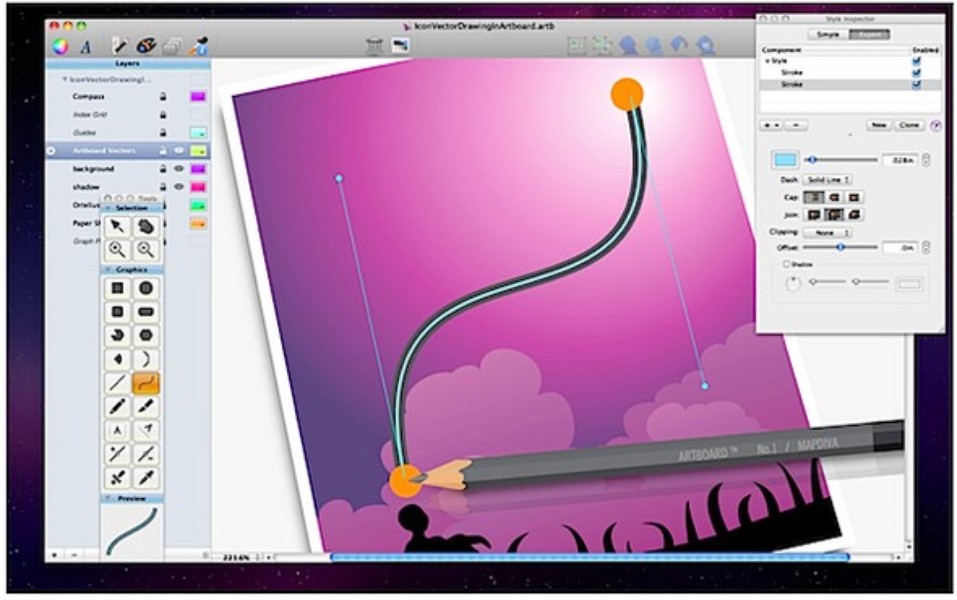
Task: Click the add layer plus button below Layers
Action: pos(54,555)
